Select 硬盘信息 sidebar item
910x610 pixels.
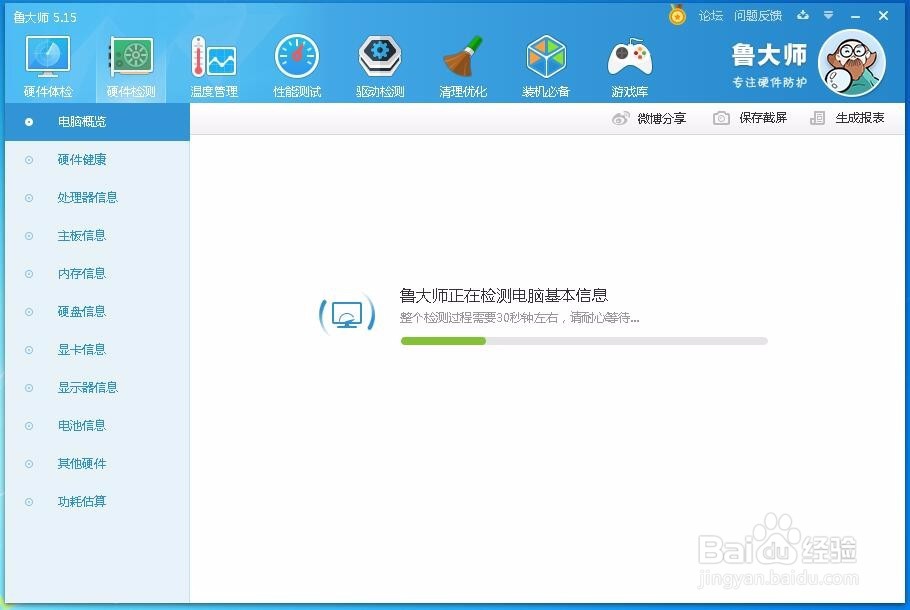pos(97,312)
